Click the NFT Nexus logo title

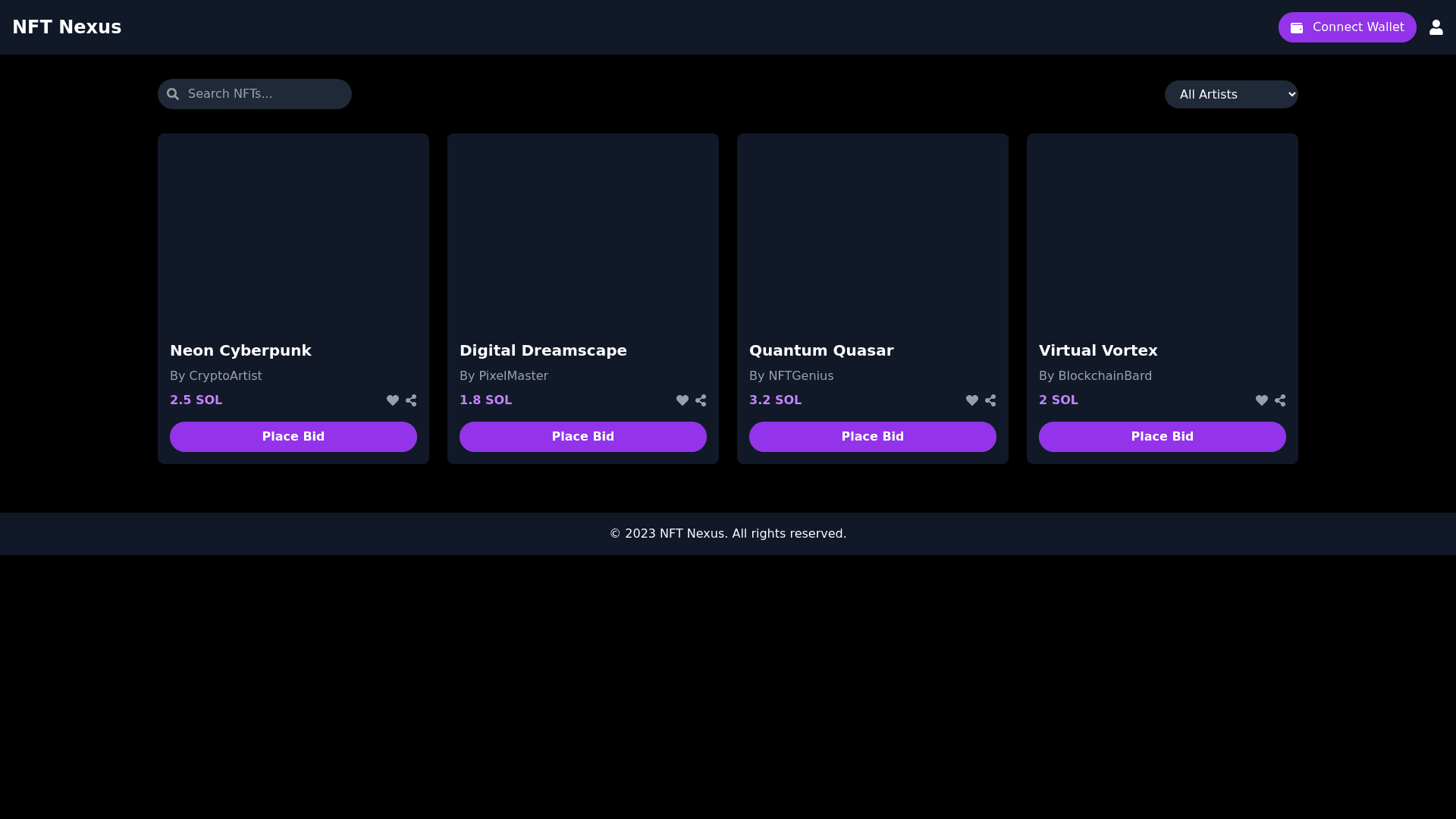[x=67, y=27]
